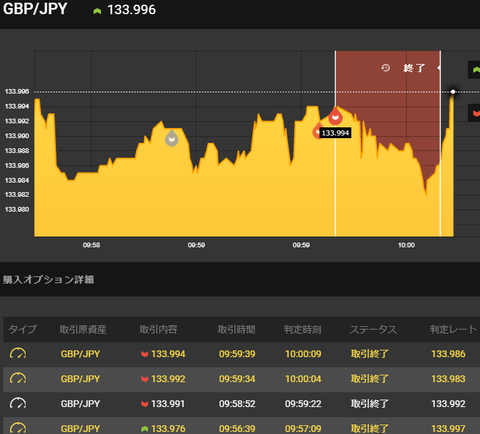Click the 判定時刻 column header
480x434 pixels.
click(x=303, y=329)
